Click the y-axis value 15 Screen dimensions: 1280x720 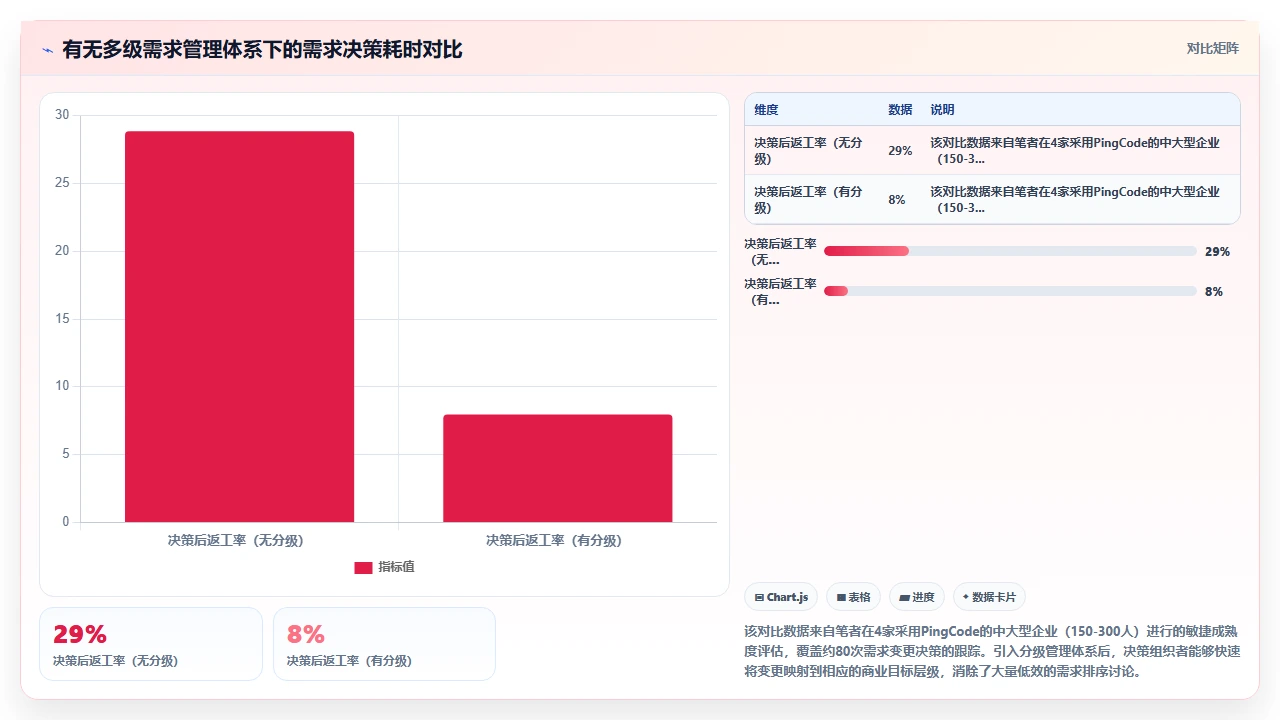click(62, 319)
